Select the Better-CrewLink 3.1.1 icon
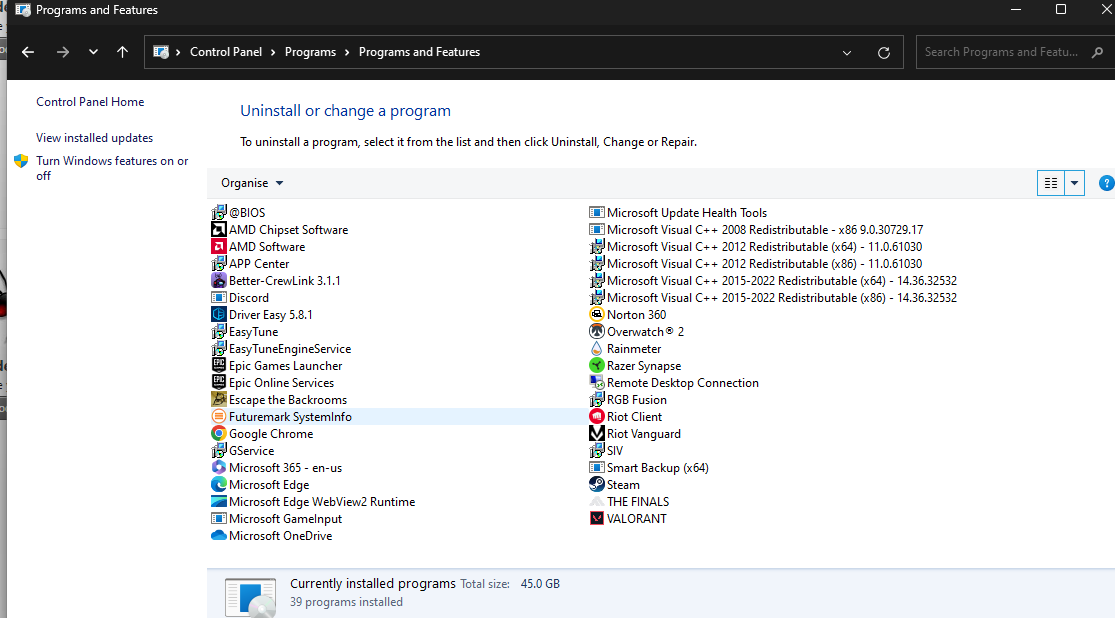The image size is (1115, 618). click(219, 281)
